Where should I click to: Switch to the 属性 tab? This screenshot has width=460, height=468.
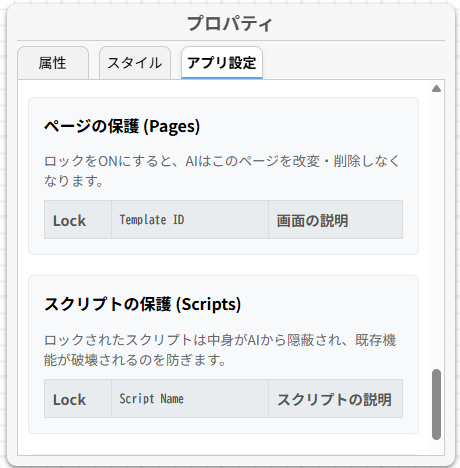click(x=53, y=63)
